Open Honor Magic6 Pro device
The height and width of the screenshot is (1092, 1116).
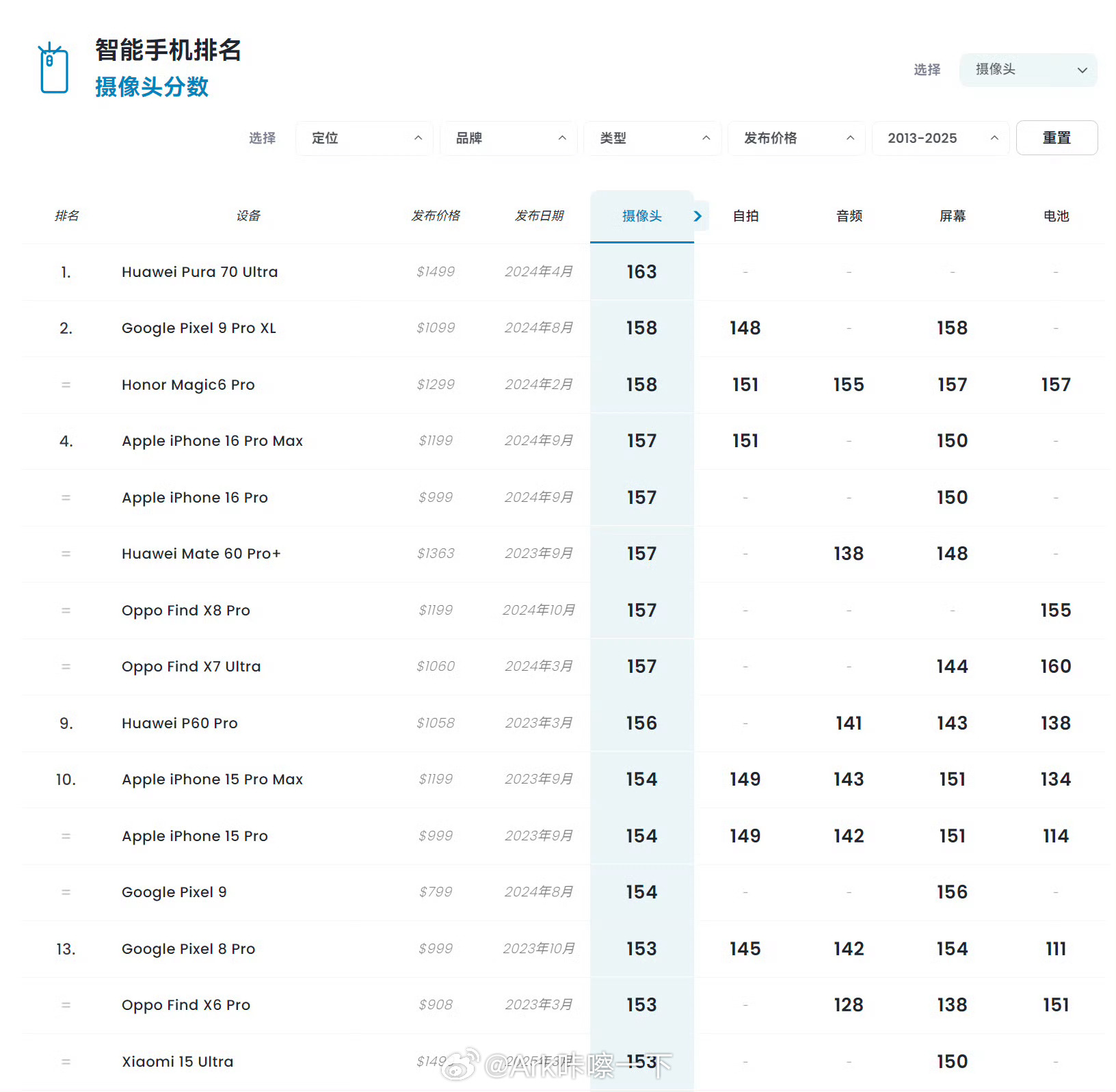click(x=188, y=385)
